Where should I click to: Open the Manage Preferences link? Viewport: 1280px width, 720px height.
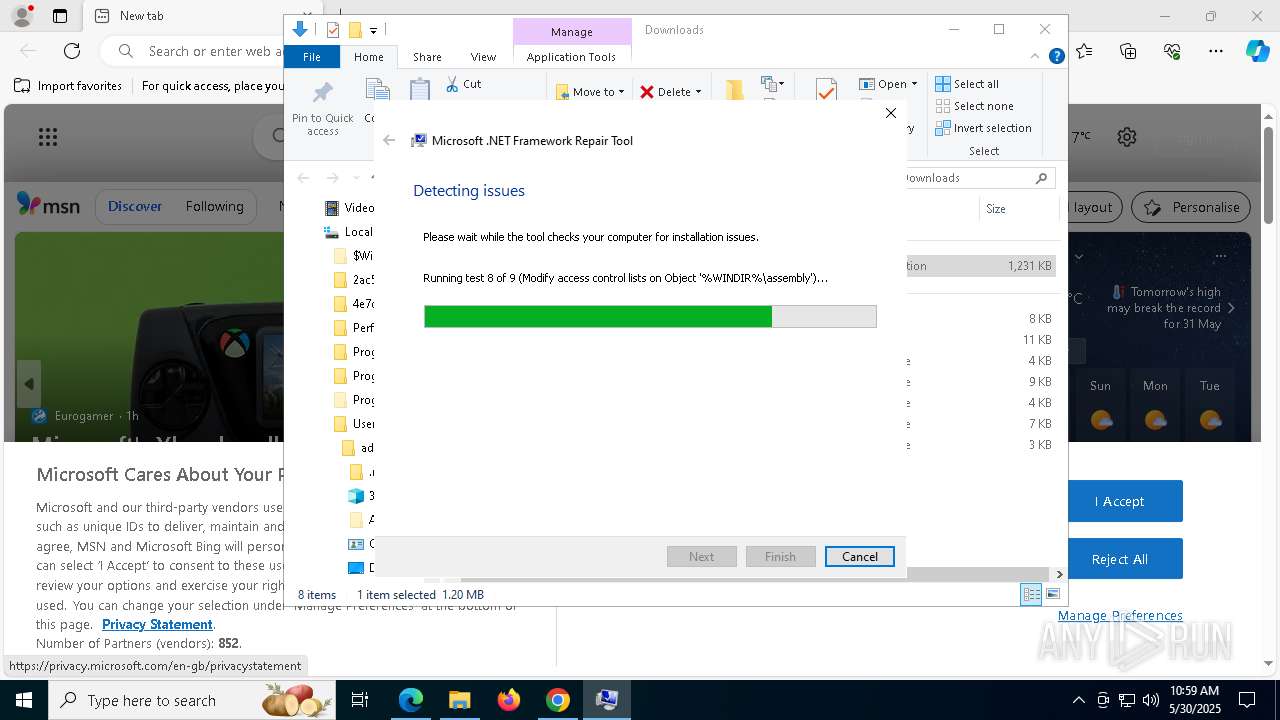point(1120,616)
